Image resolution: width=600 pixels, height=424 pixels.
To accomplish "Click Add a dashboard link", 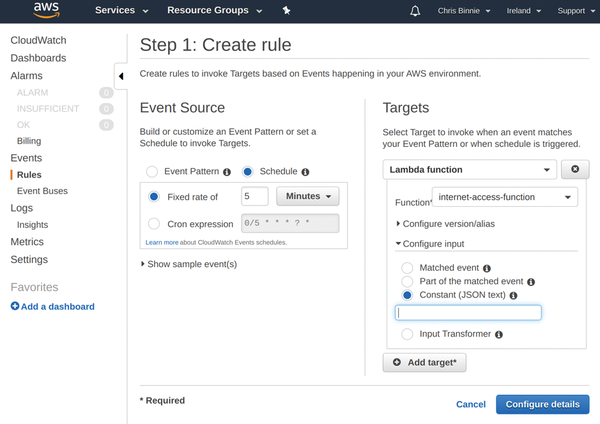I will (57, 307).
